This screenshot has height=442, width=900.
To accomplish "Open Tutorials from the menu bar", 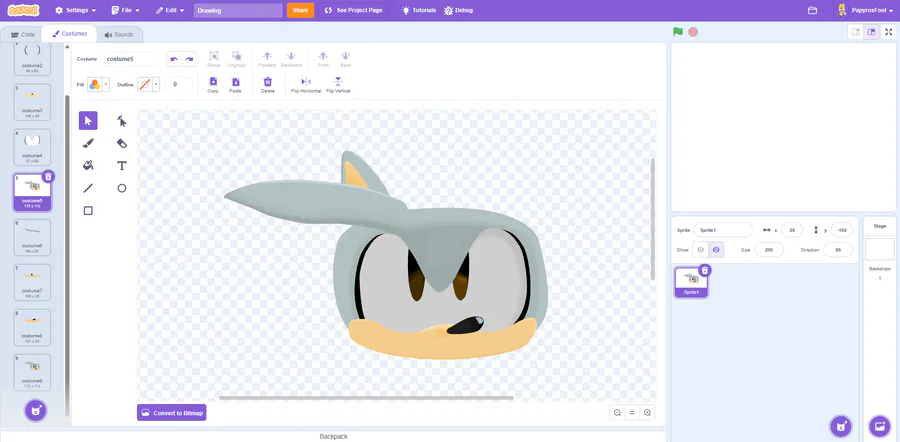I will point(418,10).
